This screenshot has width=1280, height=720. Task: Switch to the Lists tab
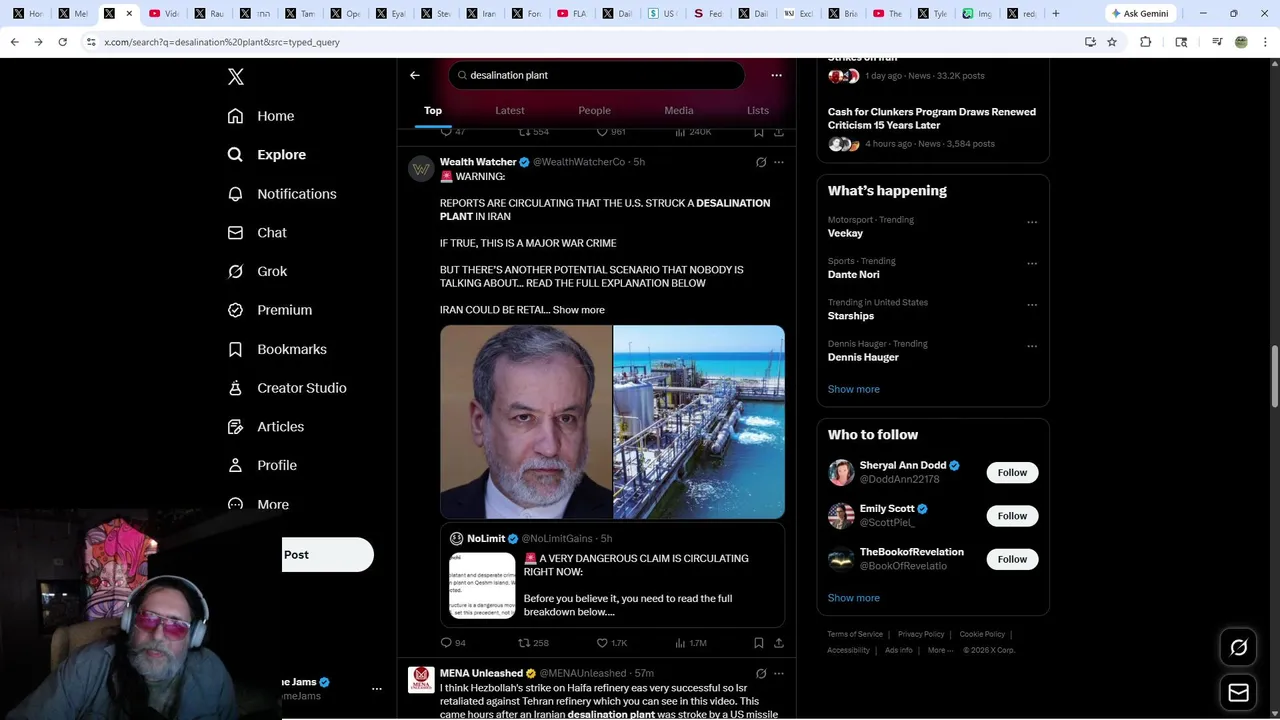(758, 111)
